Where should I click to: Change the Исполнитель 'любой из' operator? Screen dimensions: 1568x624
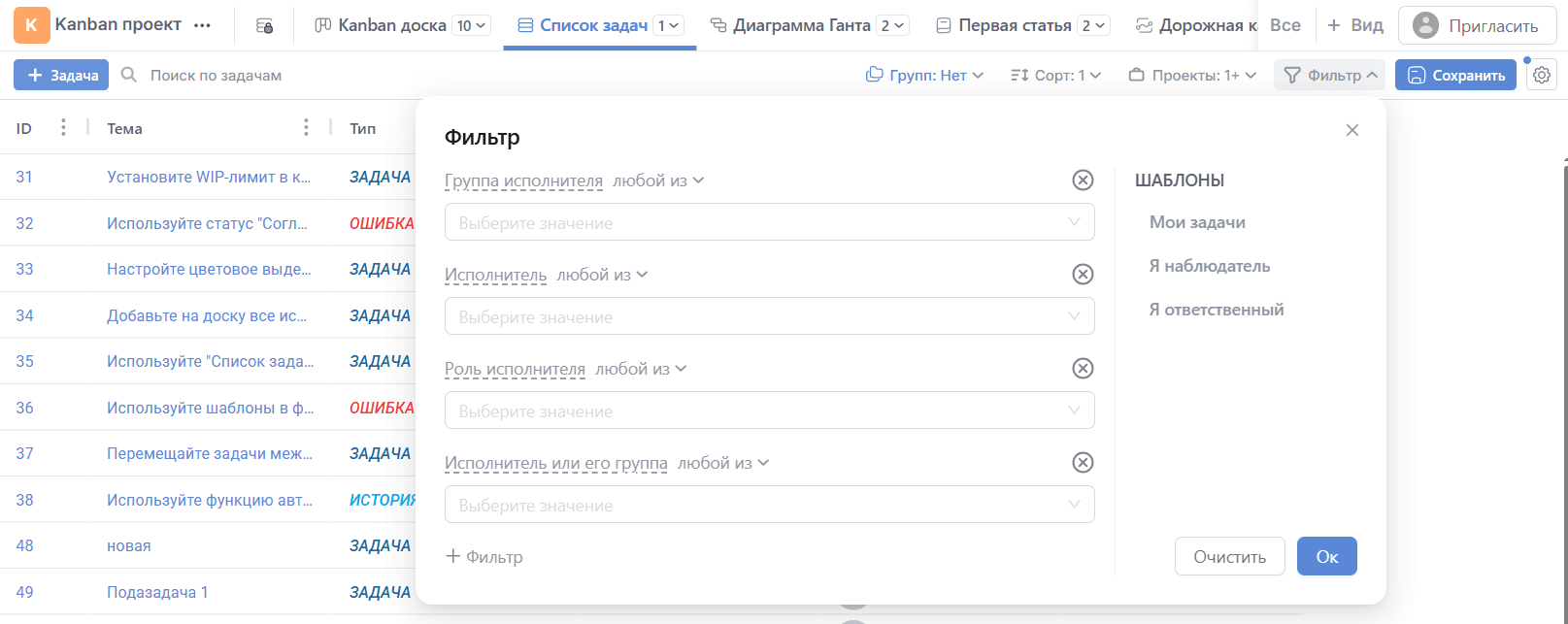[x=602, y=275]
